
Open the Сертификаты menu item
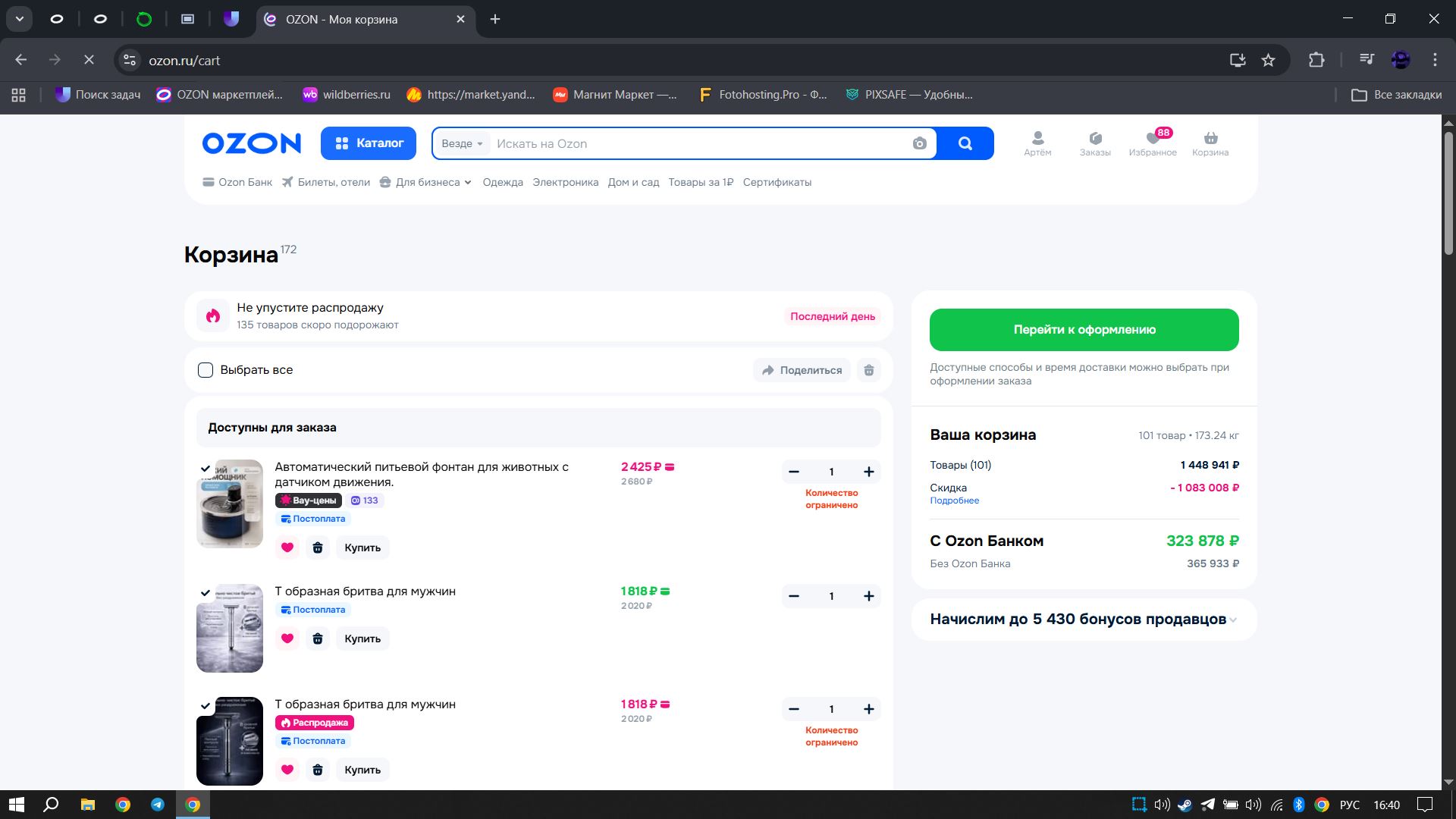pyautogui.click(x=777, y=182)
